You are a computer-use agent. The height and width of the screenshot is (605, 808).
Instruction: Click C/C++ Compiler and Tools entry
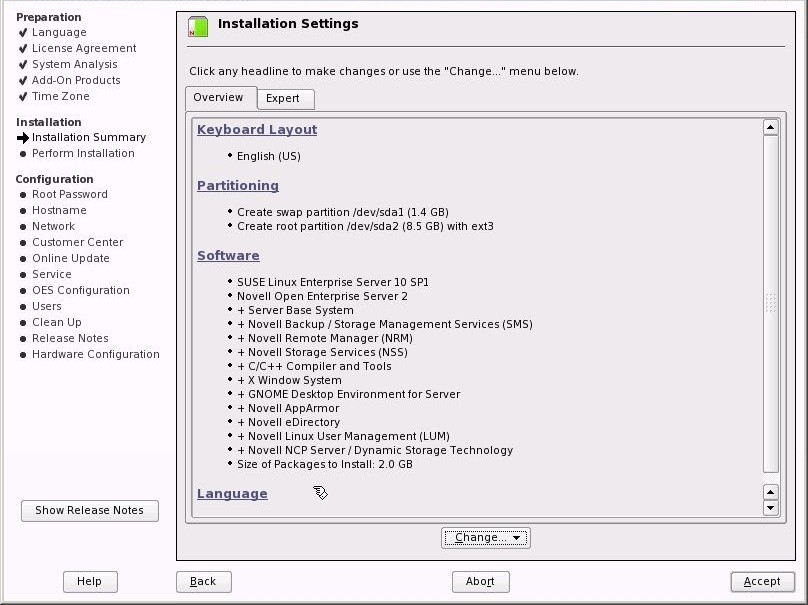point(314,366)
